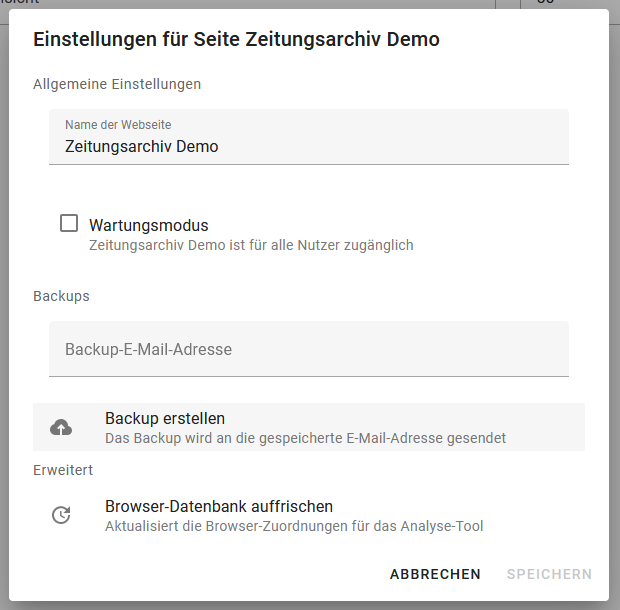Focus the Backup-E-Mail-Adresse field
Screen dimensions: 620x610
(x=308, y=350)
